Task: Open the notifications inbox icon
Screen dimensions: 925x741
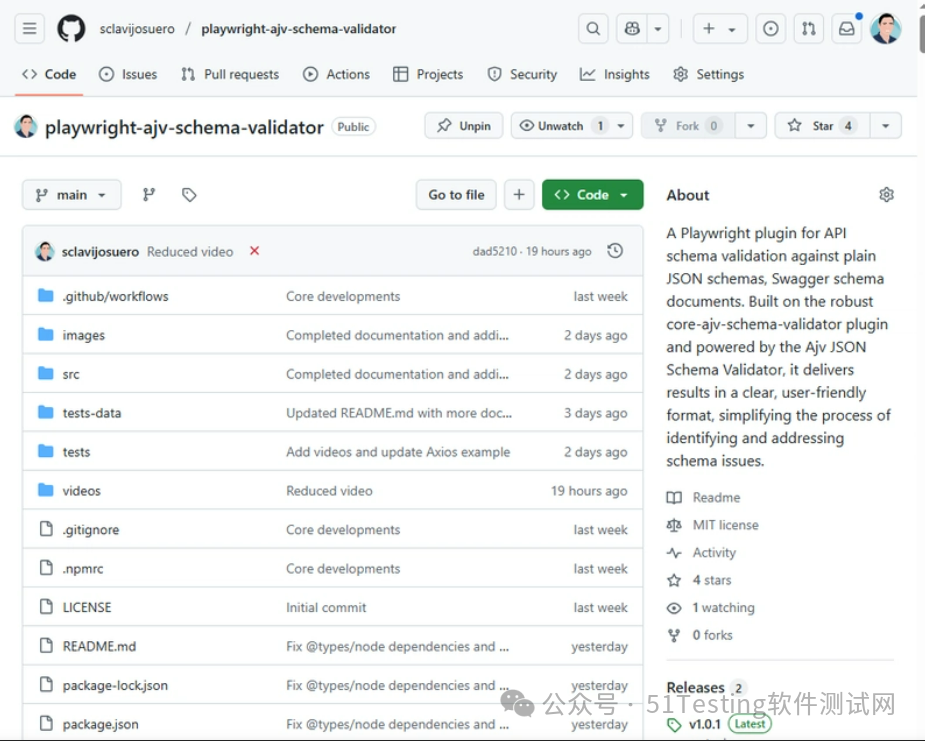Action: [x=847, y=28]
